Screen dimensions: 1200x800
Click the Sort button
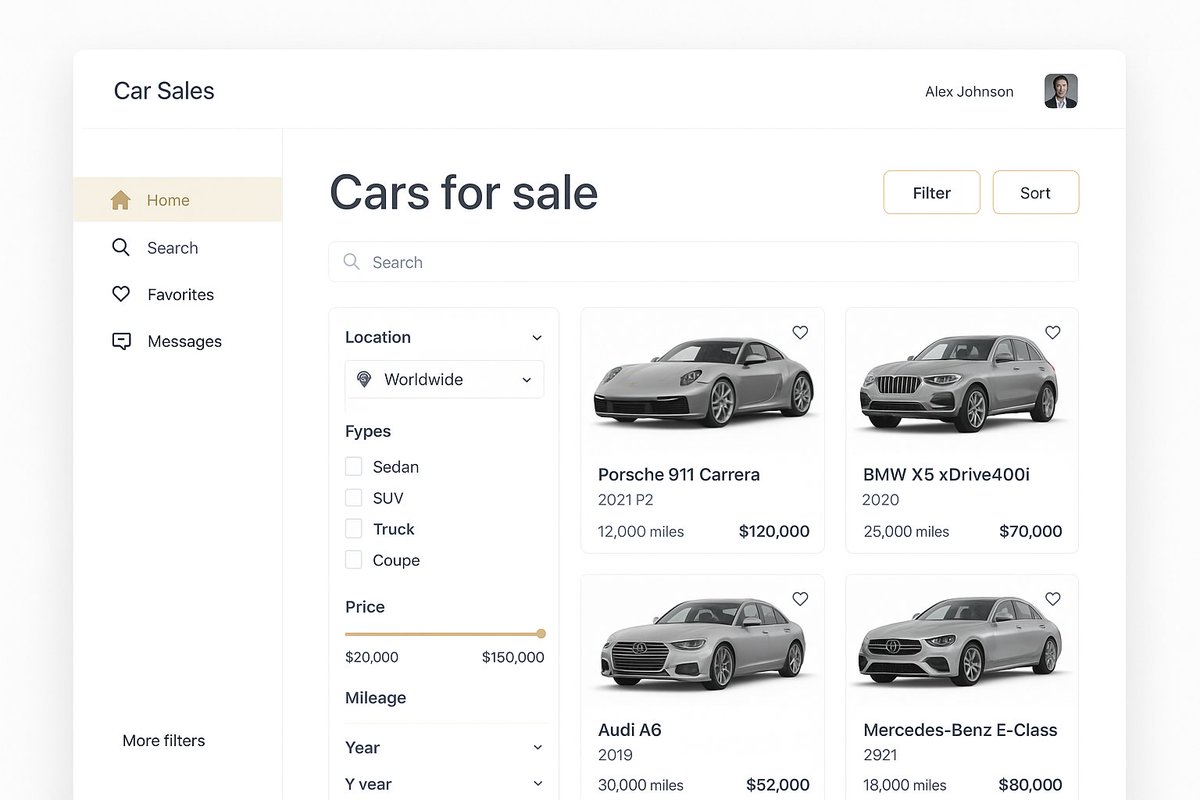(x=1036, y=192)
